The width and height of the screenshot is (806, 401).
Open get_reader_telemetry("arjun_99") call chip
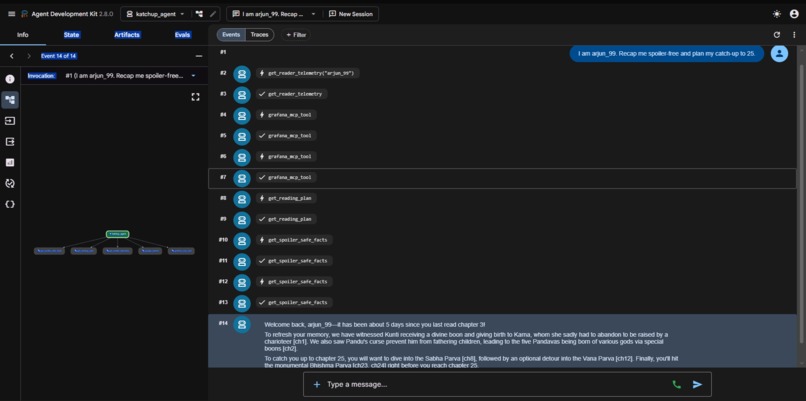tap(308, 73)
